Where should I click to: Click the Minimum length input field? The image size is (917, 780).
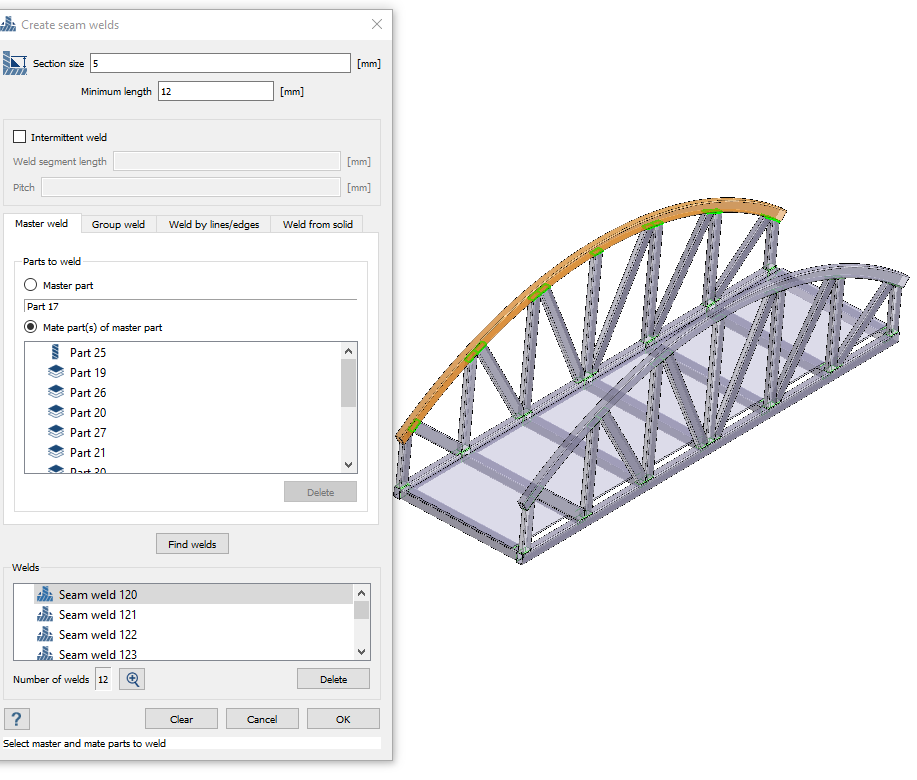(x=215, y=92)
